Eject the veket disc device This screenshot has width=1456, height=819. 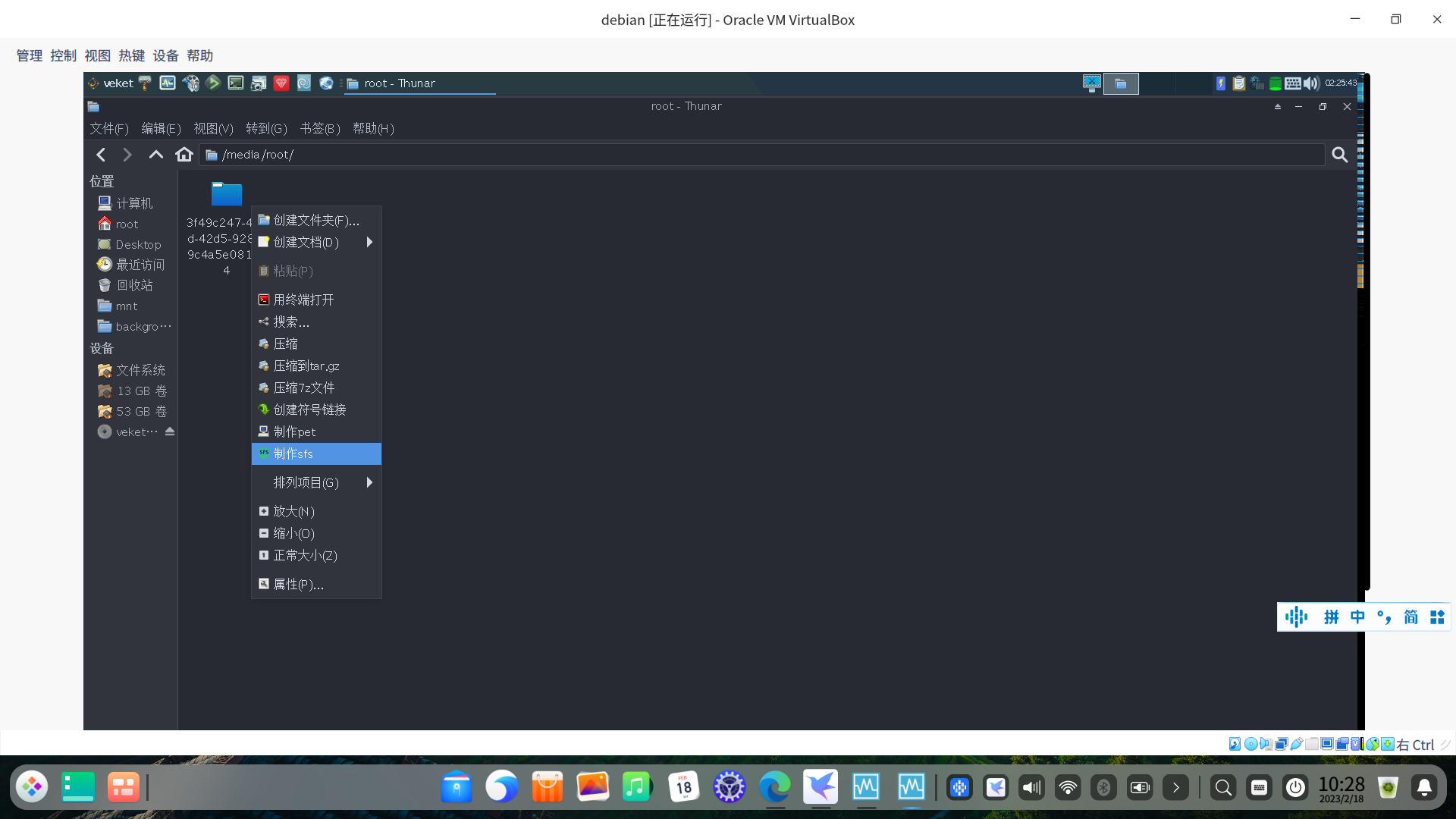[x=170, y=431]
